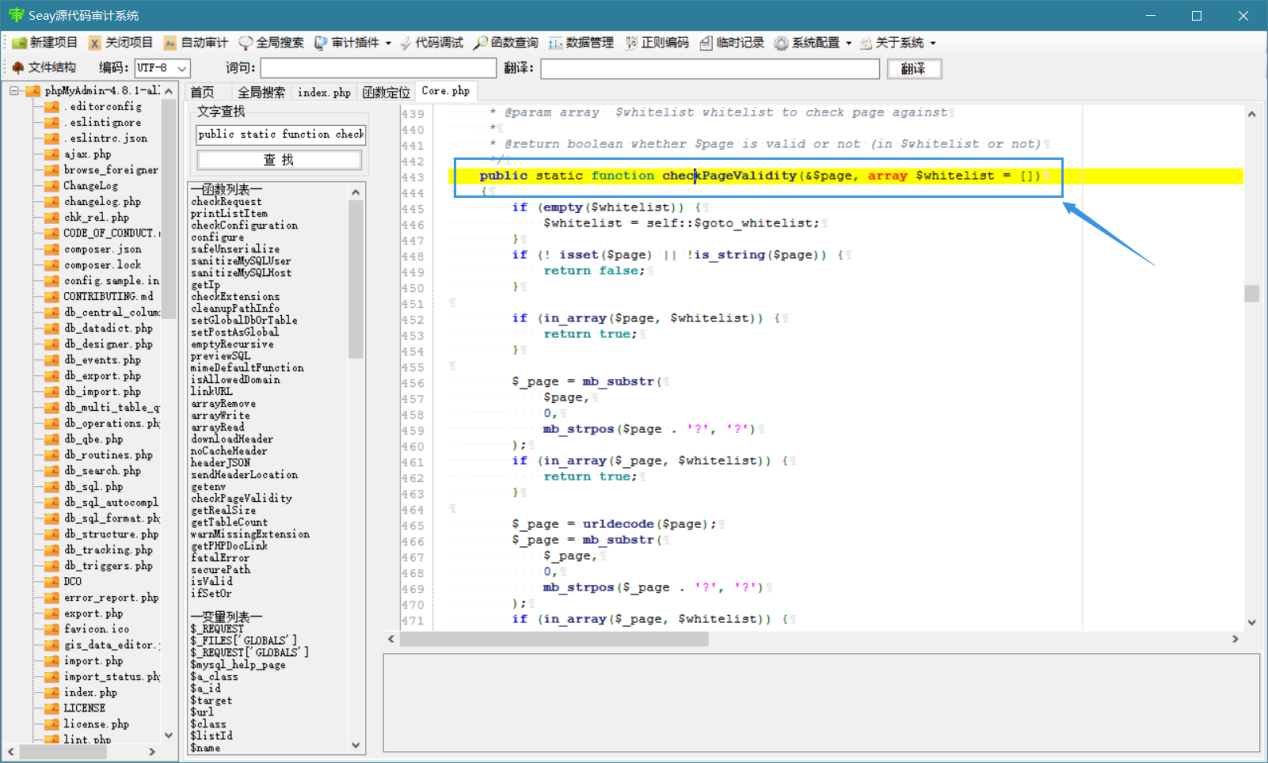Image resolution: width=1268 pixels, height=763 pixels.
Task: Click the 翻译 translate button
Action: click(x=913, y=69)
